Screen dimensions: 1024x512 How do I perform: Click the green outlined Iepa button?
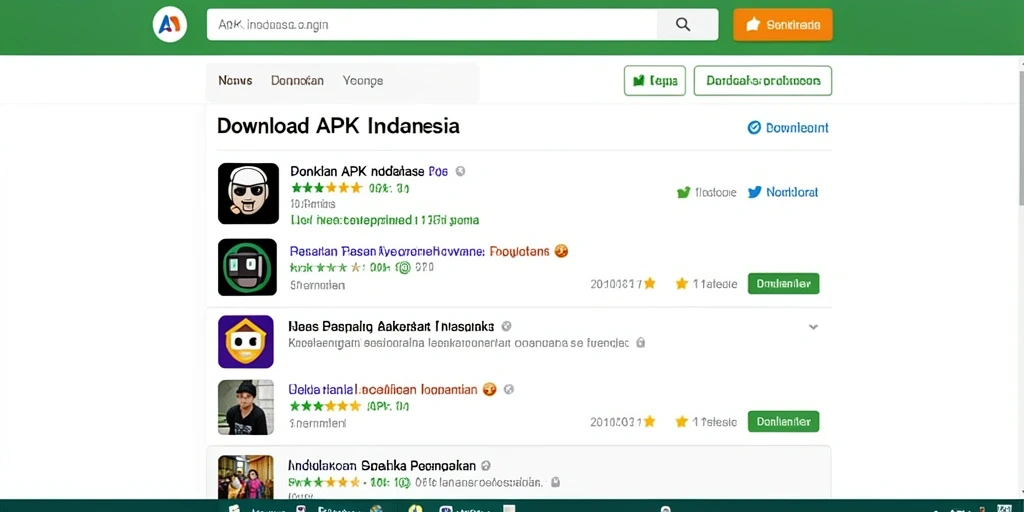pos(654,81)
